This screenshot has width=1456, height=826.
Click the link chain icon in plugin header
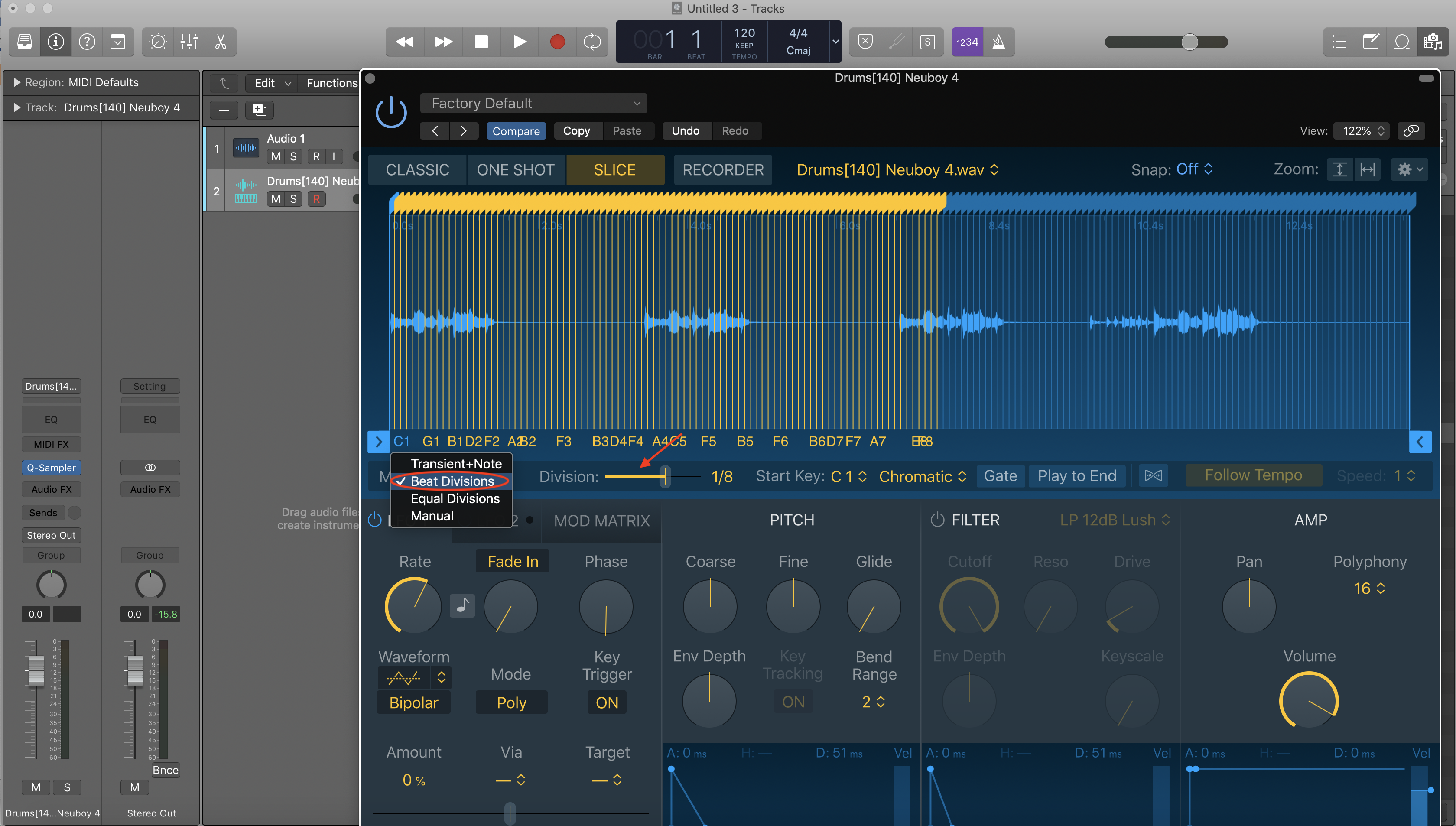point(1410,131)
